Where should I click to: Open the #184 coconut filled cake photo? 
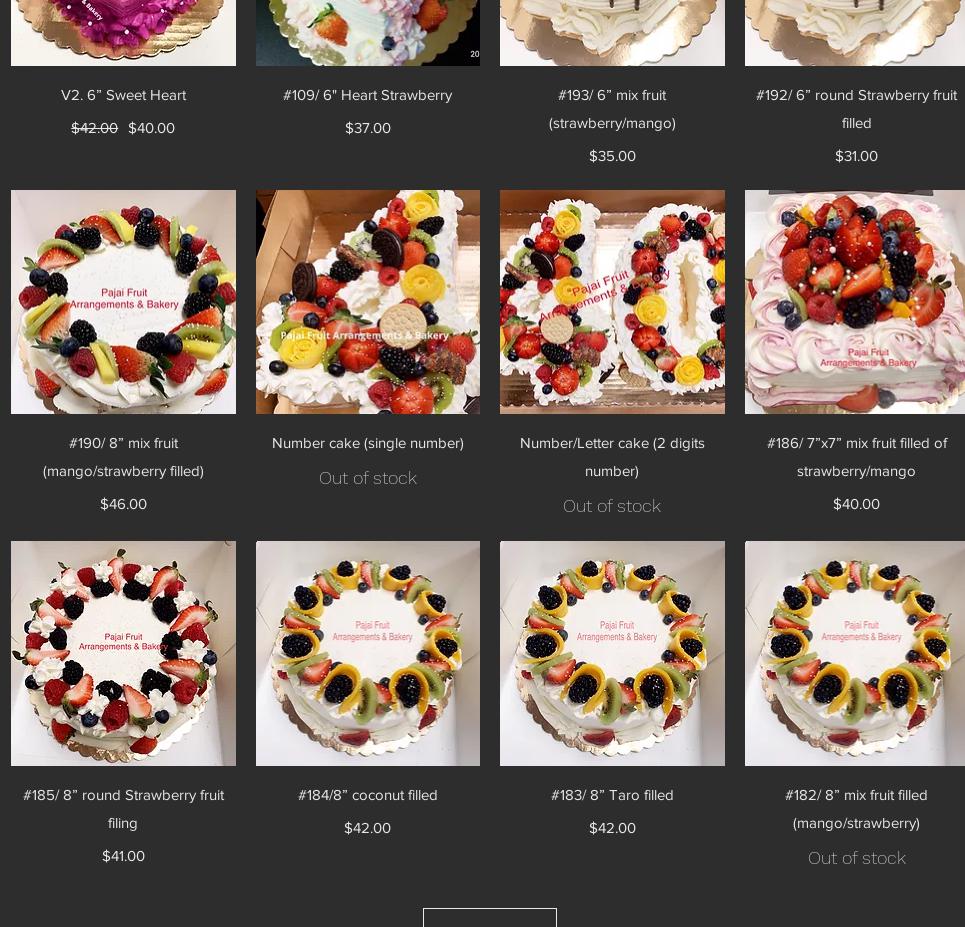[x=368, y=653]
